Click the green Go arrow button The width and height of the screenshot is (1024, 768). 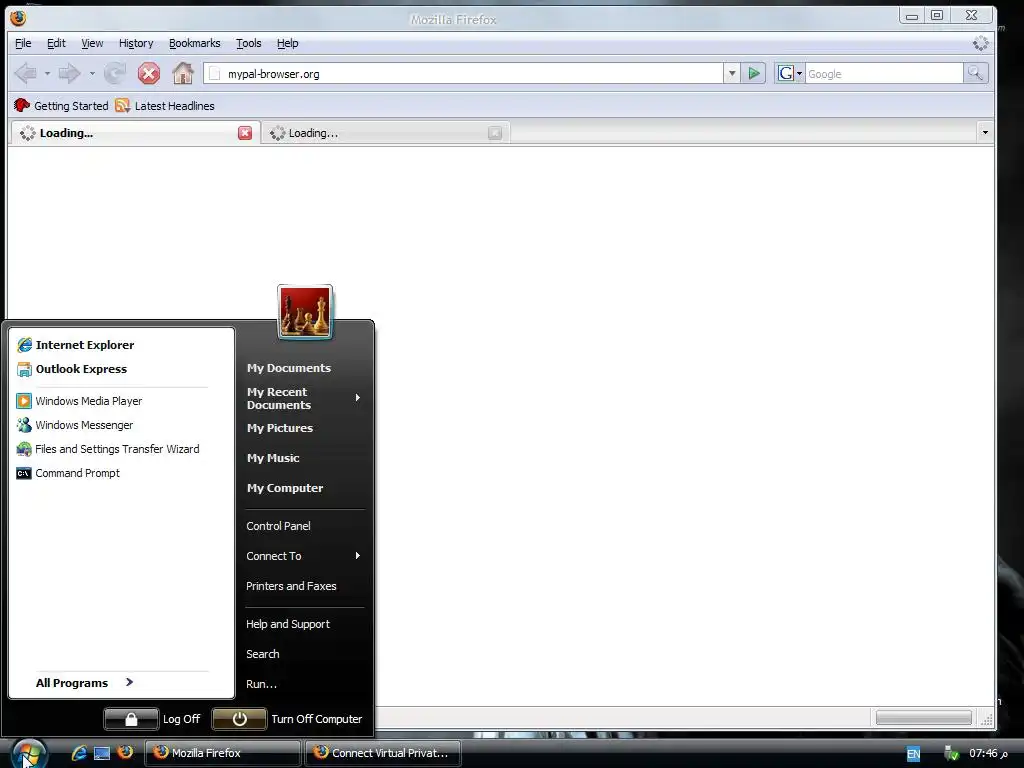(x=754, y=73)
